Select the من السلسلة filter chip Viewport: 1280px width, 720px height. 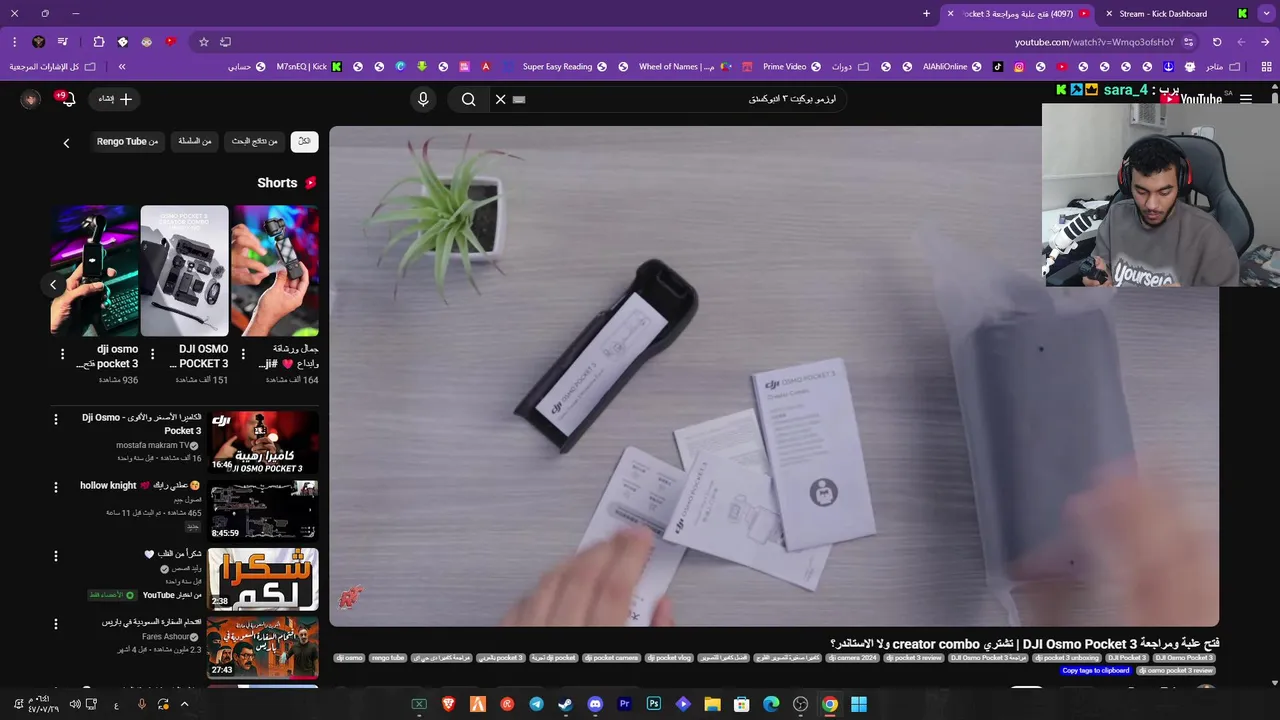[195, 141]
